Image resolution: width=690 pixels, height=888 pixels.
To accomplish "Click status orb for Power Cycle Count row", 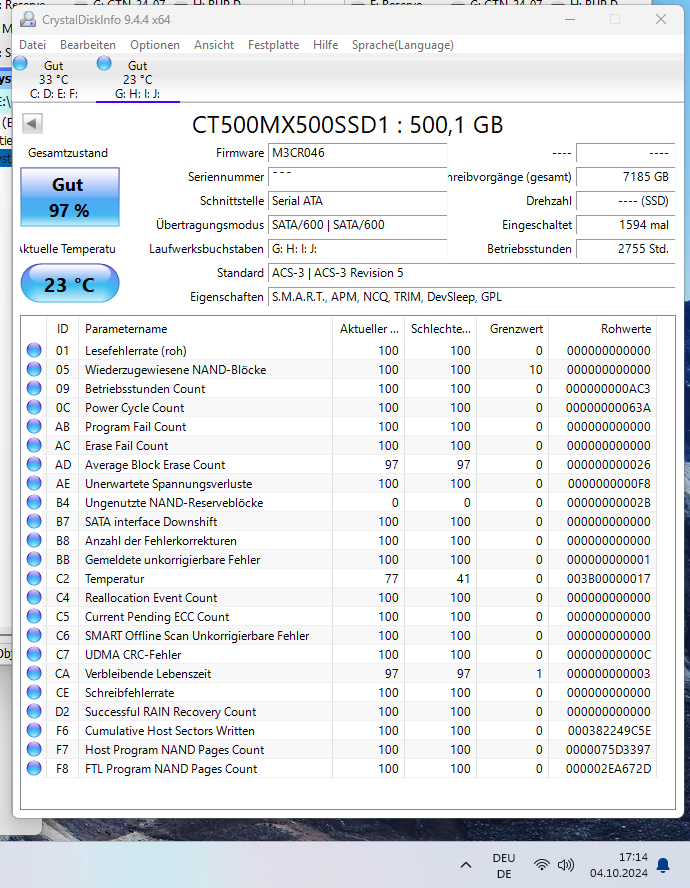I will coord(34,407).
